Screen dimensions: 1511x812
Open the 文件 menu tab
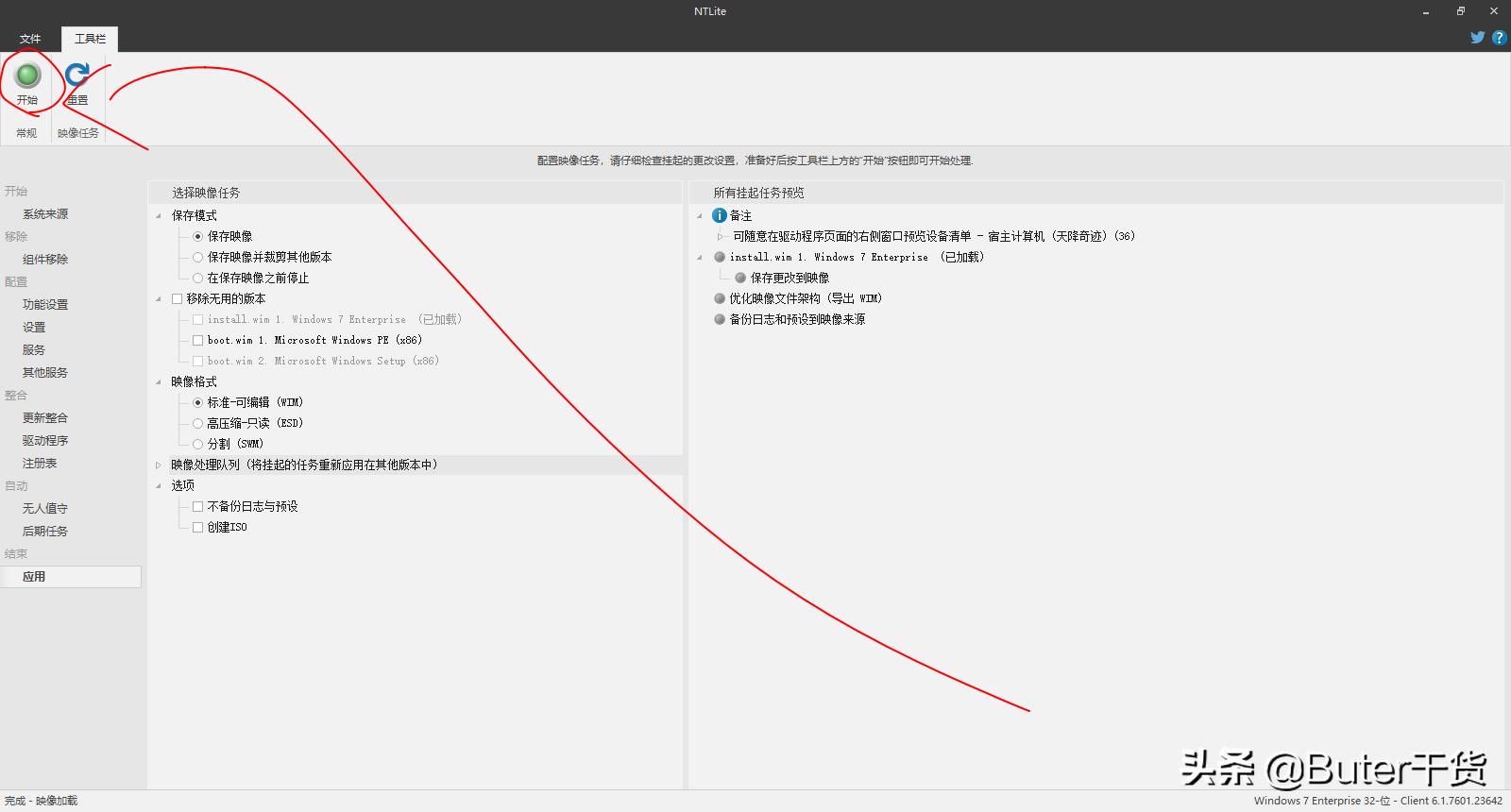(30, 39)
